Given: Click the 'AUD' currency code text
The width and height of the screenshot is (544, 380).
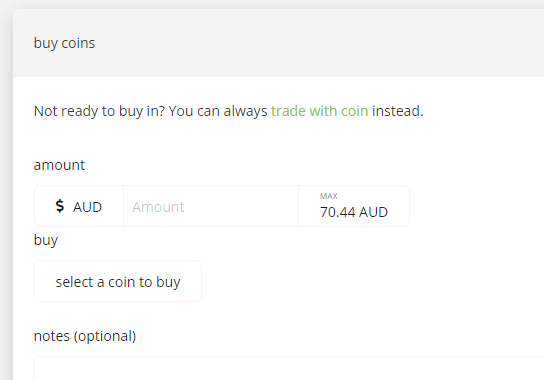Looking at the screenshot, I should 87,207.
